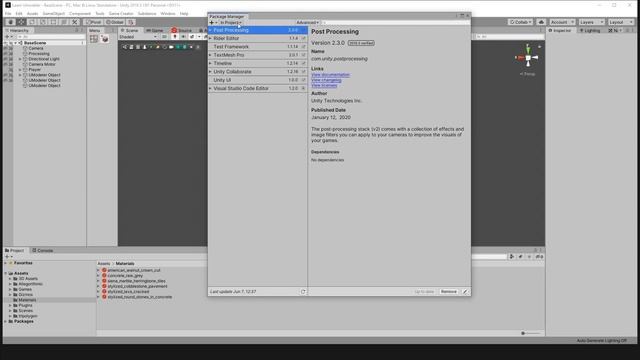
Task: Select the Move tool in the toolbar
Action: (21, 22)
